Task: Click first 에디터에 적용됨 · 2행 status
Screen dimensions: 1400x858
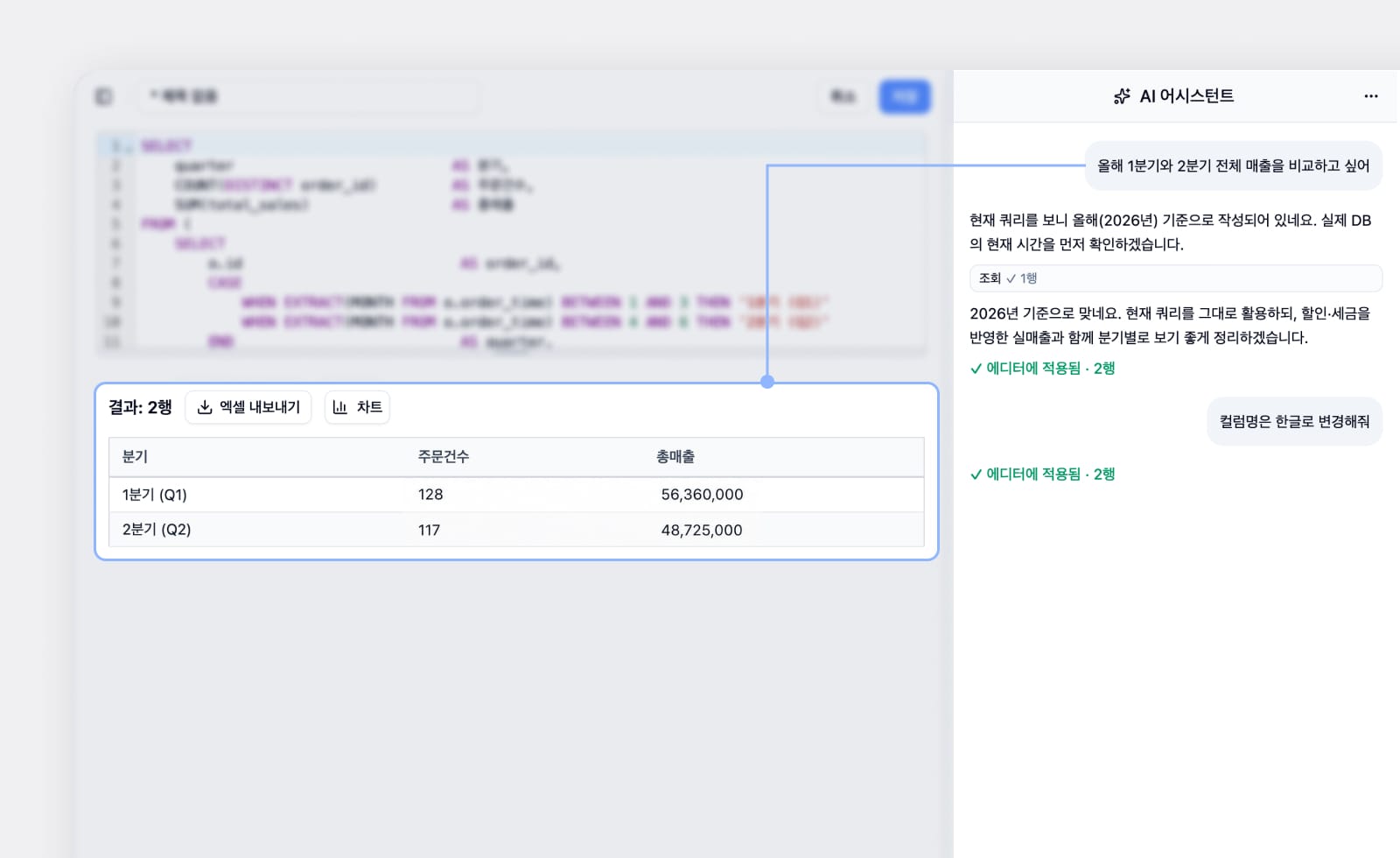Action: 1042,369
